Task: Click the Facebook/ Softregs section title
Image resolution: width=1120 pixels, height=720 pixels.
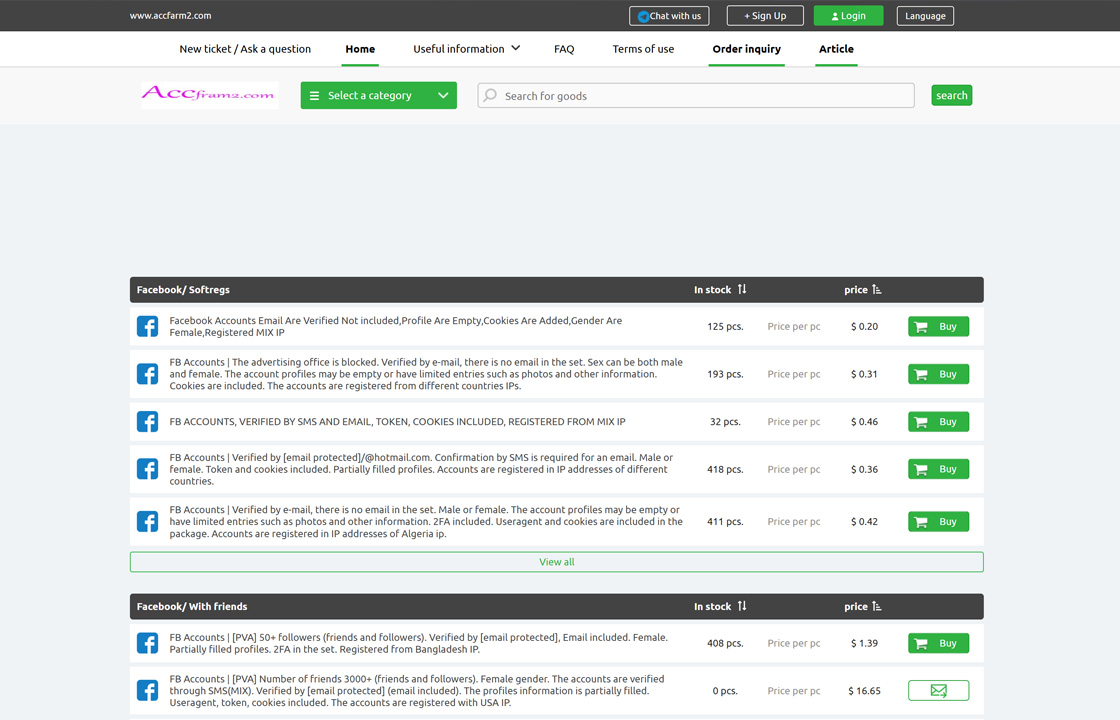Action: 183,289
